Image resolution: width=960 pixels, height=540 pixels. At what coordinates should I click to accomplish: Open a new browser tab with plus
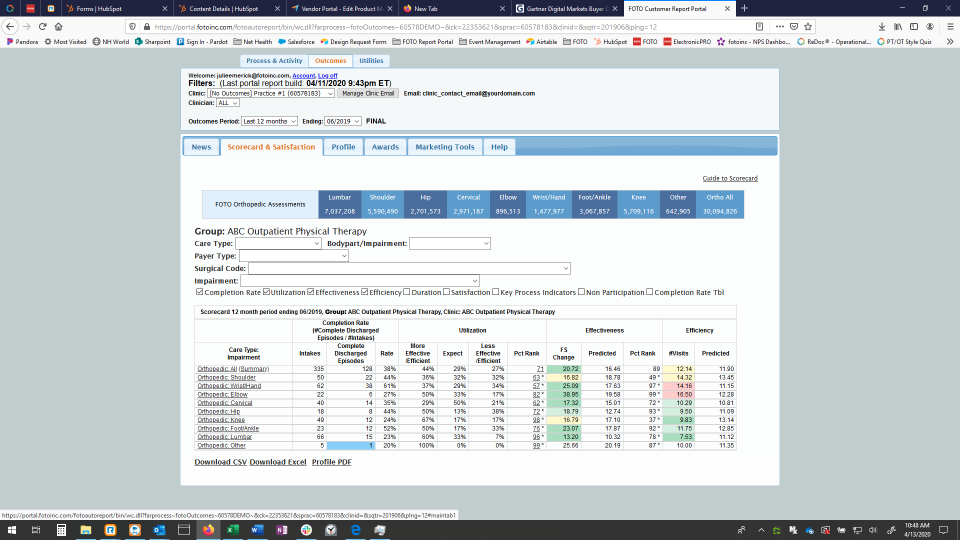click(744, 9)
